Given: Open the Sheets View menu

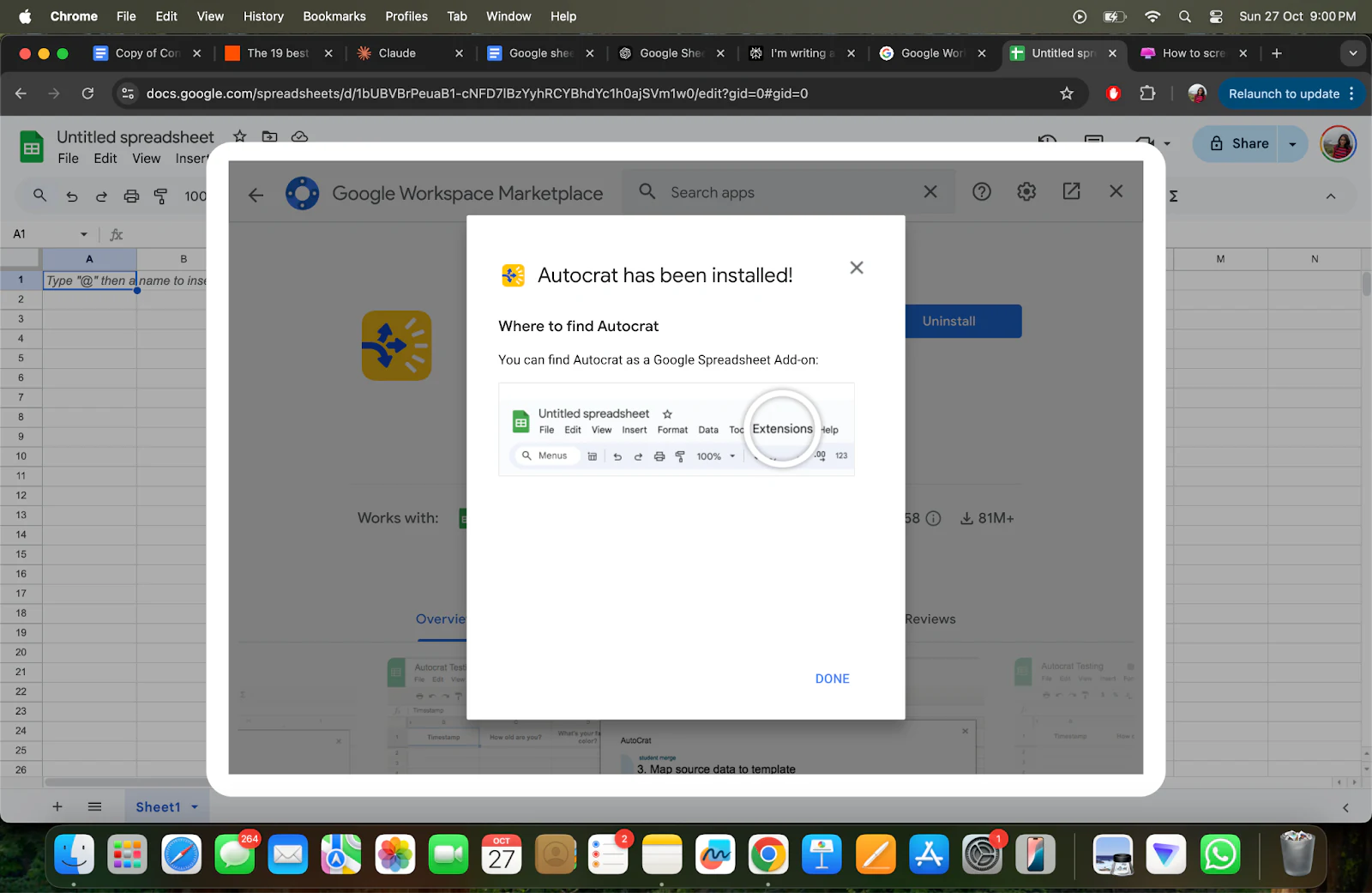Looking at the screenshot, I should (146, 159).
